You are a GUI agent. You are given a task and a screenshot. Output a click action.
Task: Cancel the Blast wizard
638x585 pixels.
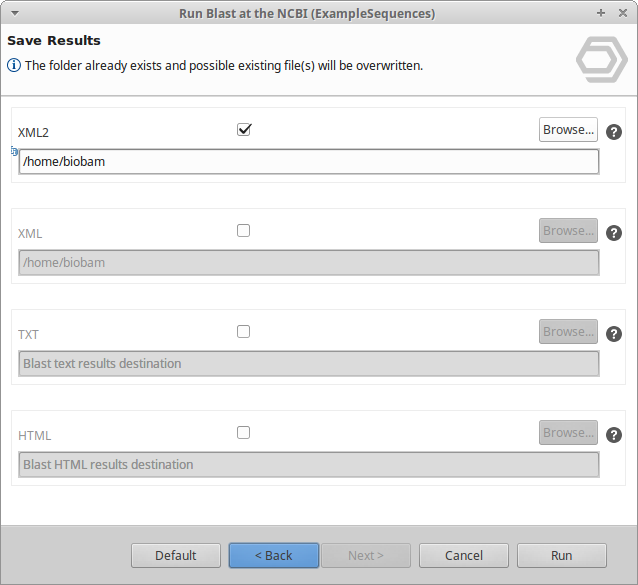[x=463, y=555]
